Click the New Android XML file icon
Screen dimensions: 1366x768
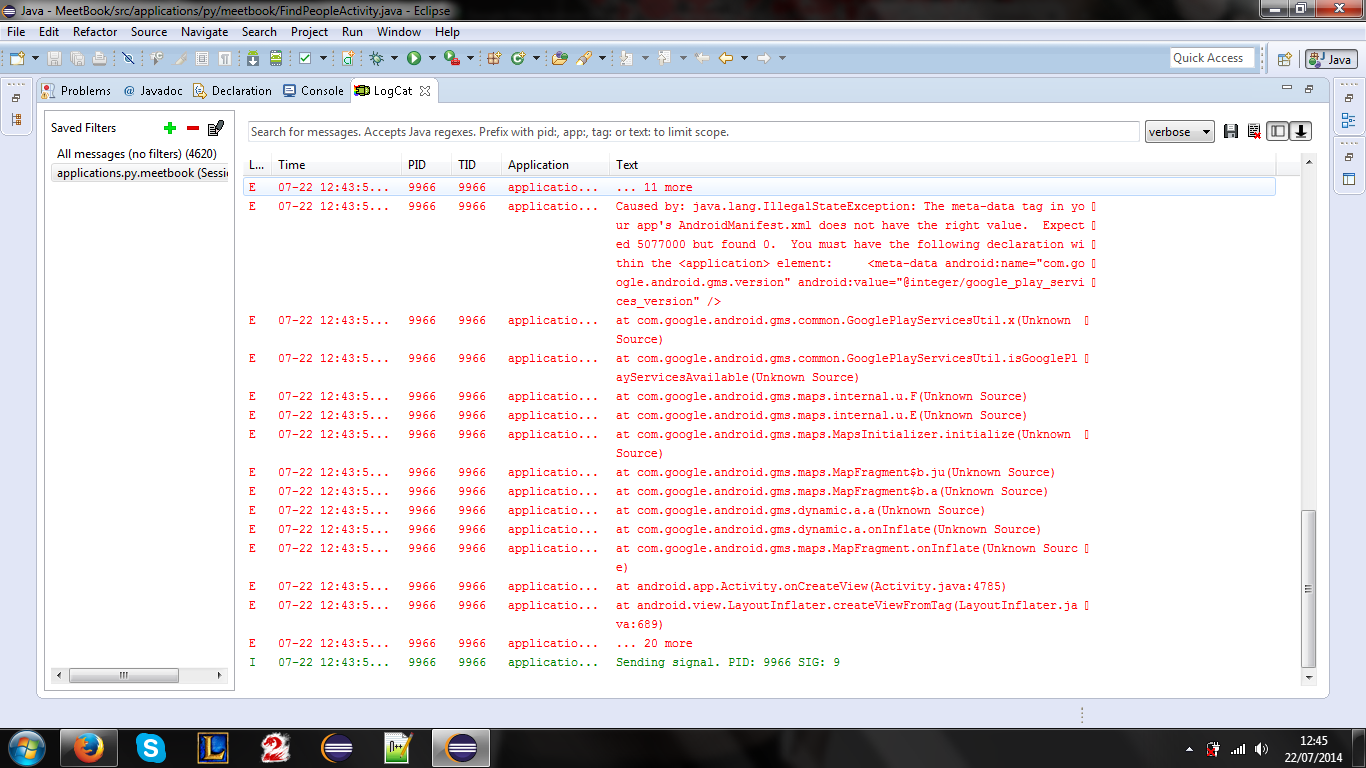(348, 58)
